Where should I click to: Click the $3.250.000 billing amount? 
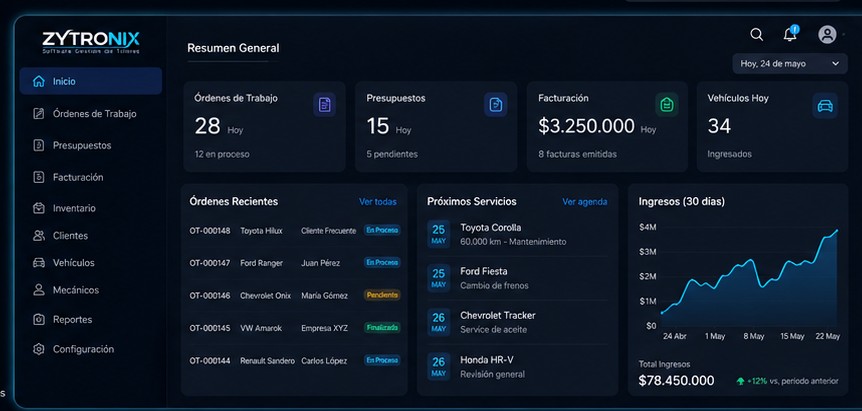point(586,126)
